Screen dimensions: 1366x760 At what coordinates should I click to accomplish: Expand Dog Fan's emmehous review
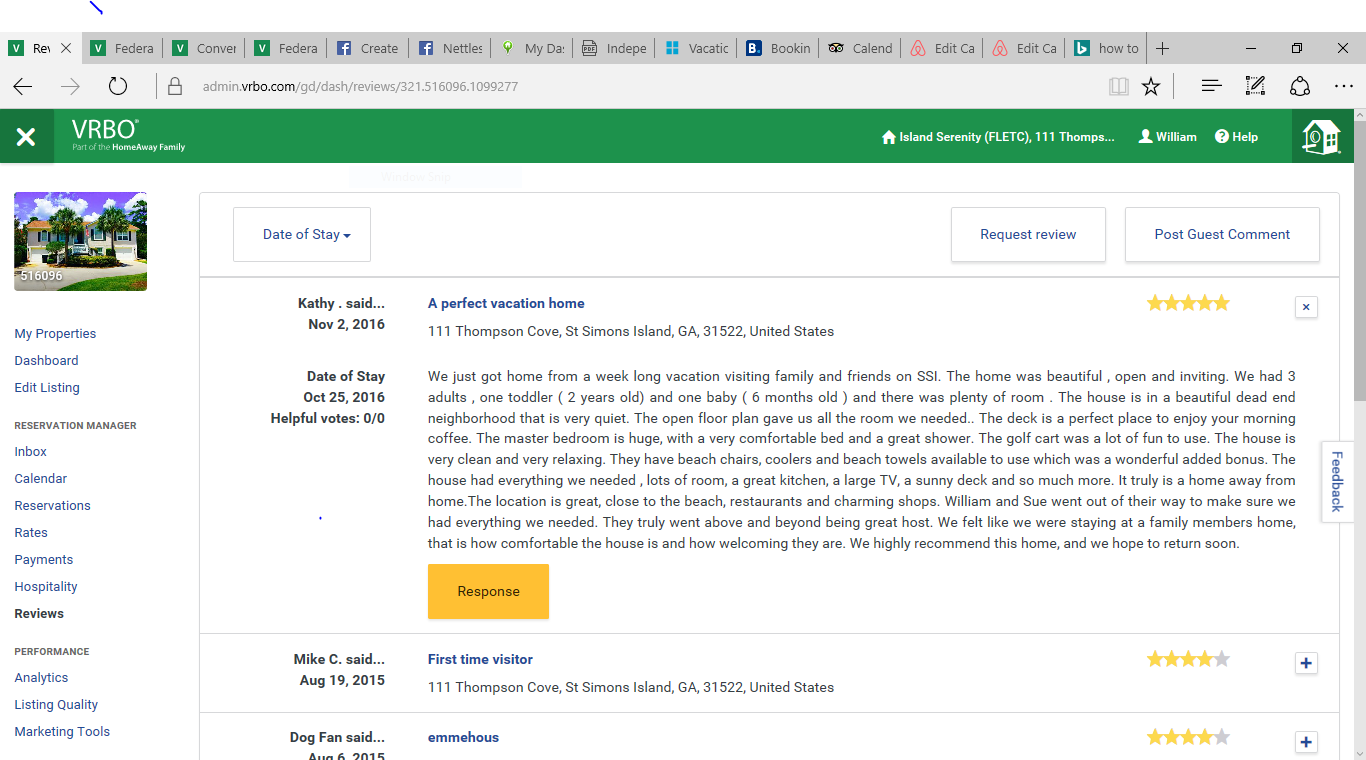coord(1305,742)
